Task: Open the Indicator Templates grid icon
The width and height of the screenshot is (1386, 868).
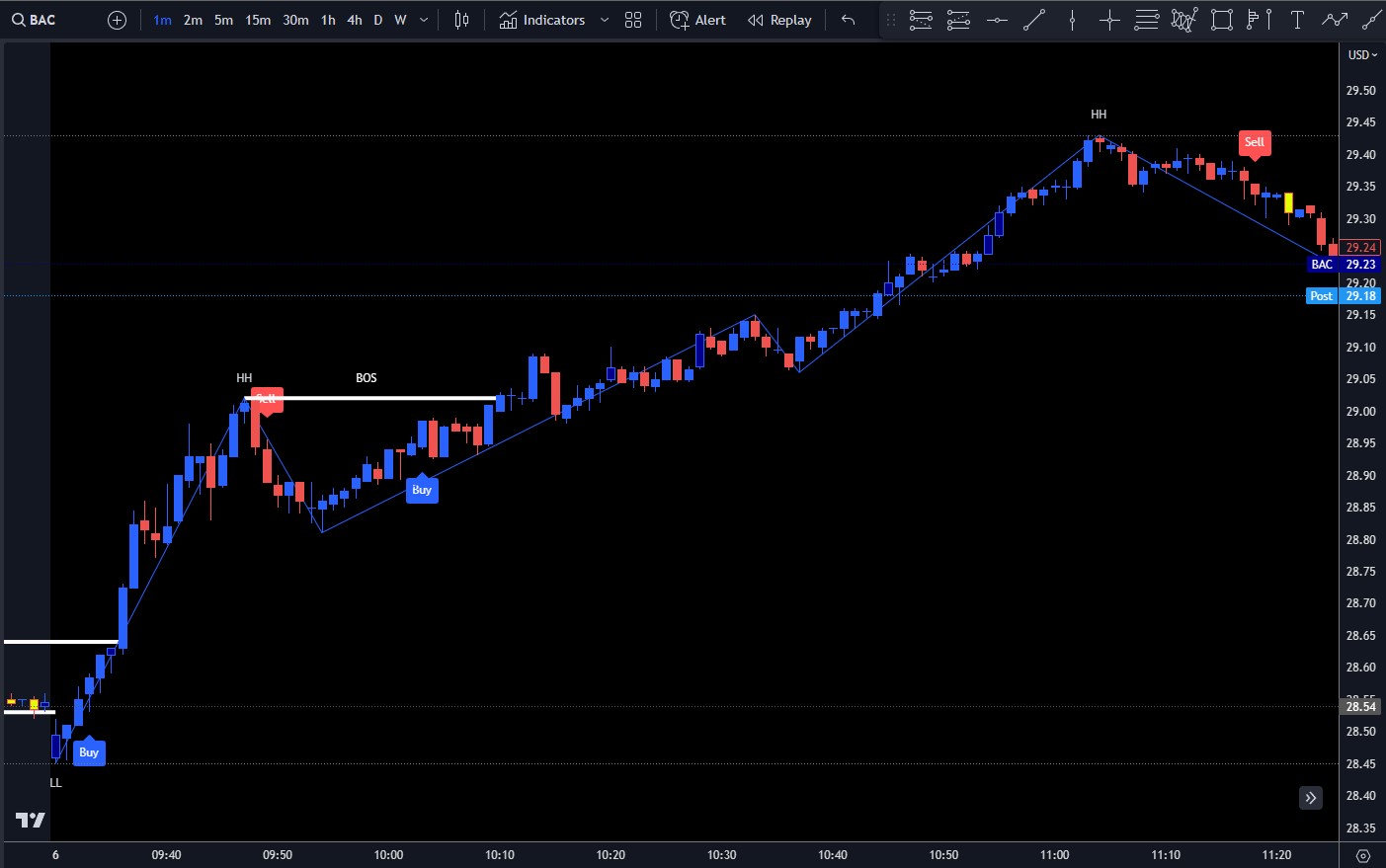Action: coord(633,20)
